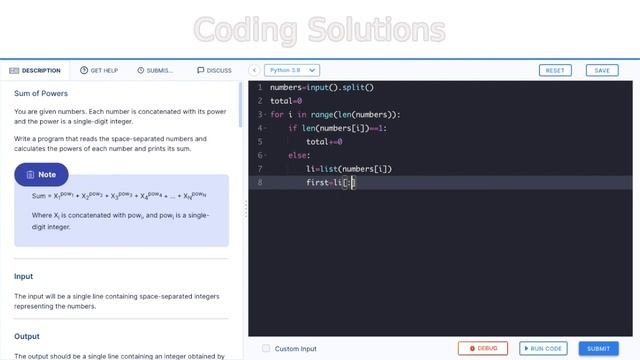This screenshot has height=360, width=640.
Task: Enable the Custom Input checkbox
Action: (266, 348)
